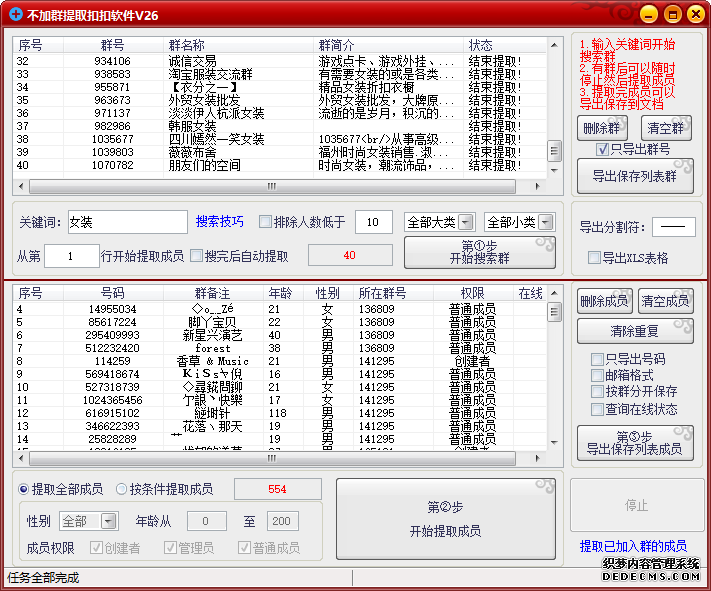
Task: Click the blue plus app icon in title bar
Action: (x=15, y=15)
